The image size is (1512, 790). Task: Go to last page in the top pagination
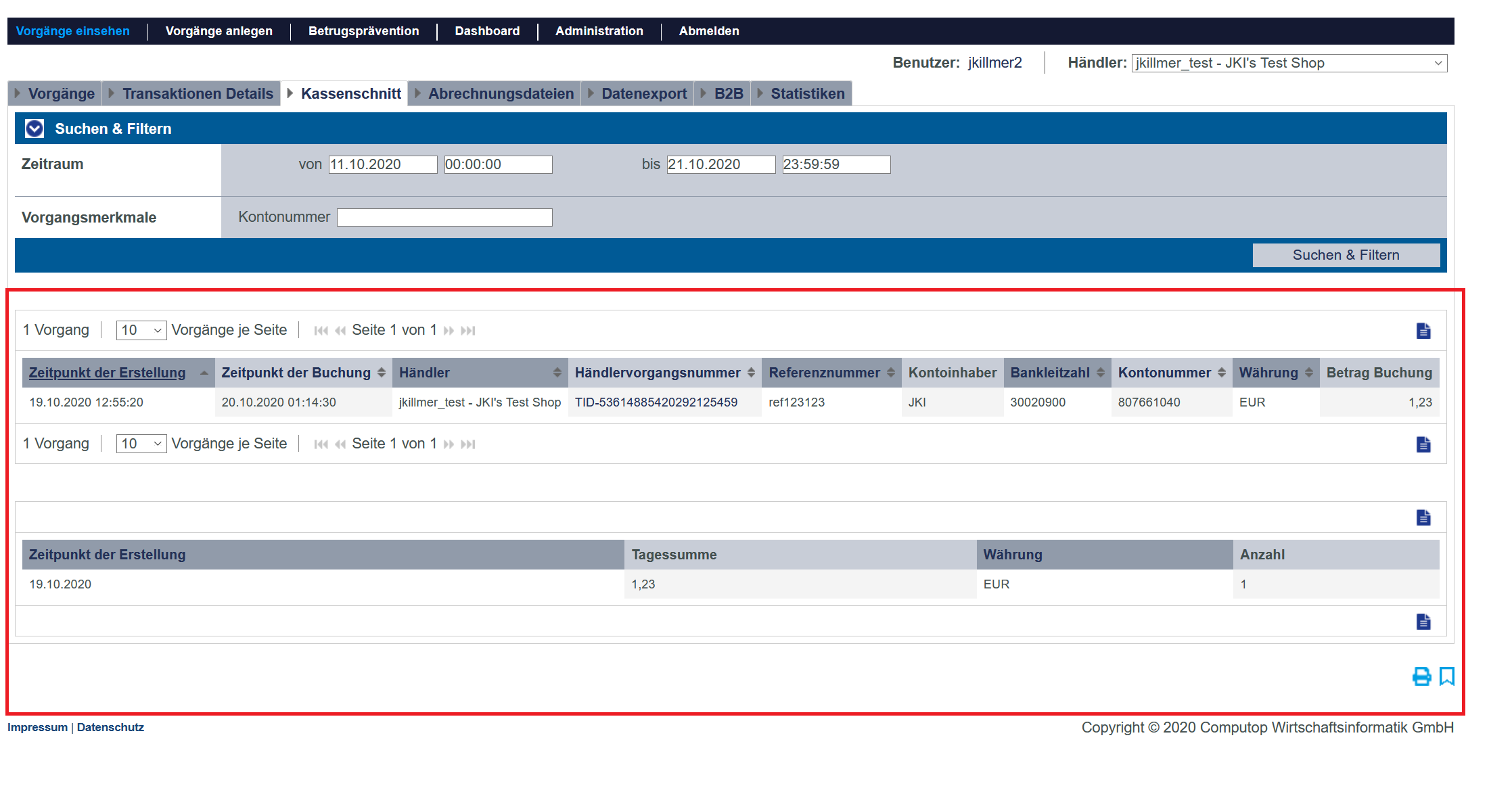[468, 331]
